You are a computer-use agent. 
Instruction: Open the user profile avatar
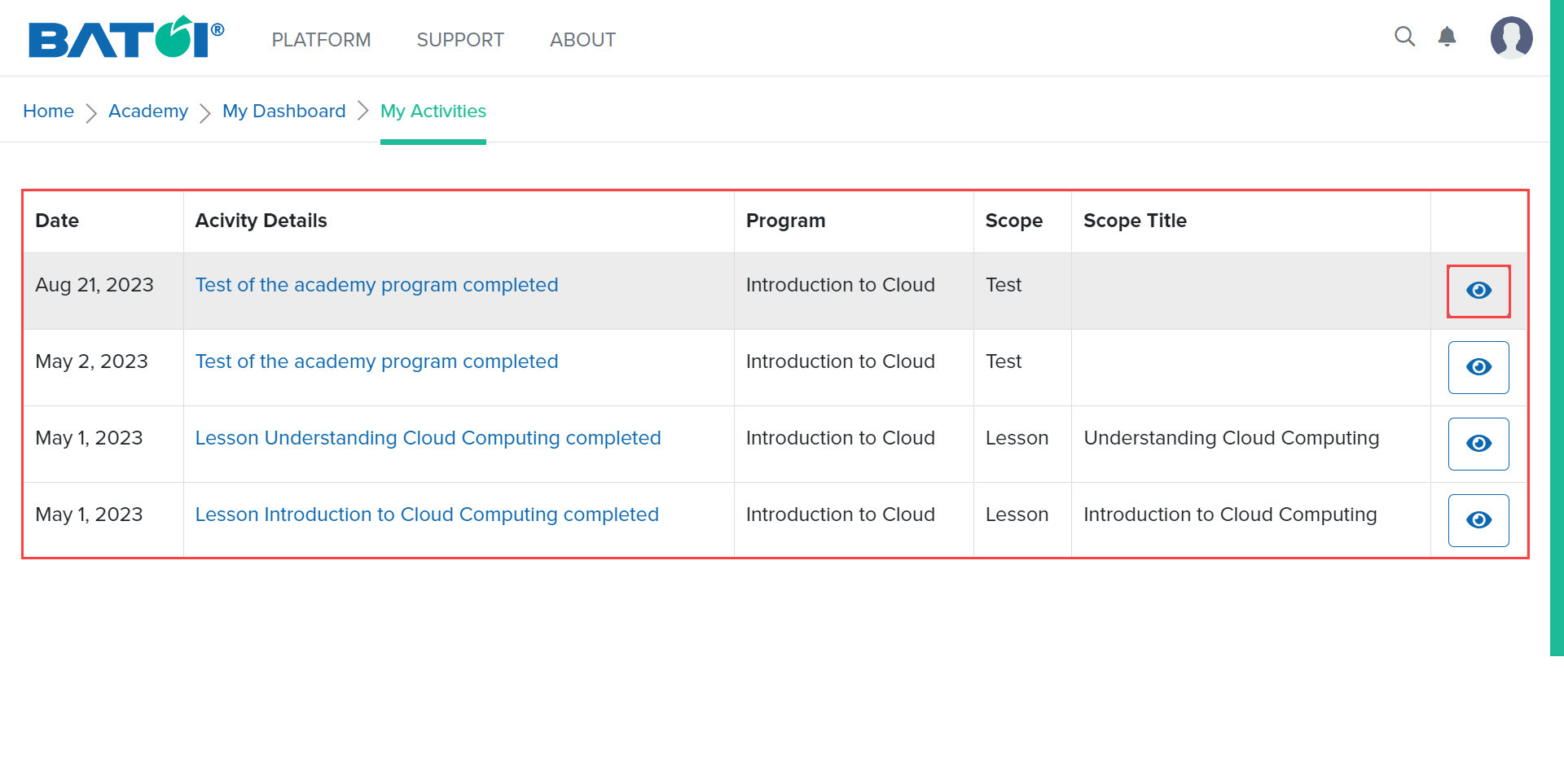(x=1511, y=37)
